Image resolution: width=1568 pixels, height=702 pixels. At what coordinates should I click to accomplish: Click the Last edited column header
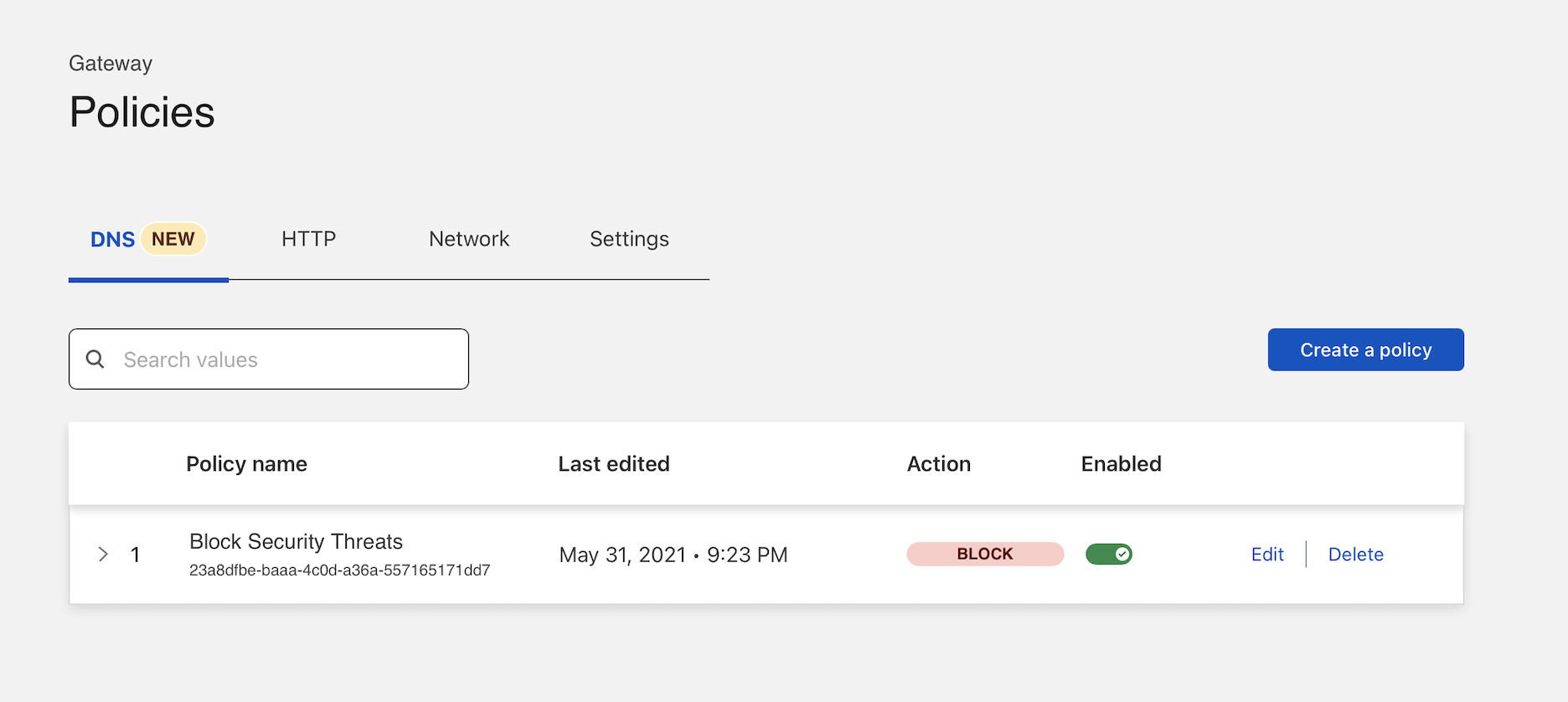613,464
